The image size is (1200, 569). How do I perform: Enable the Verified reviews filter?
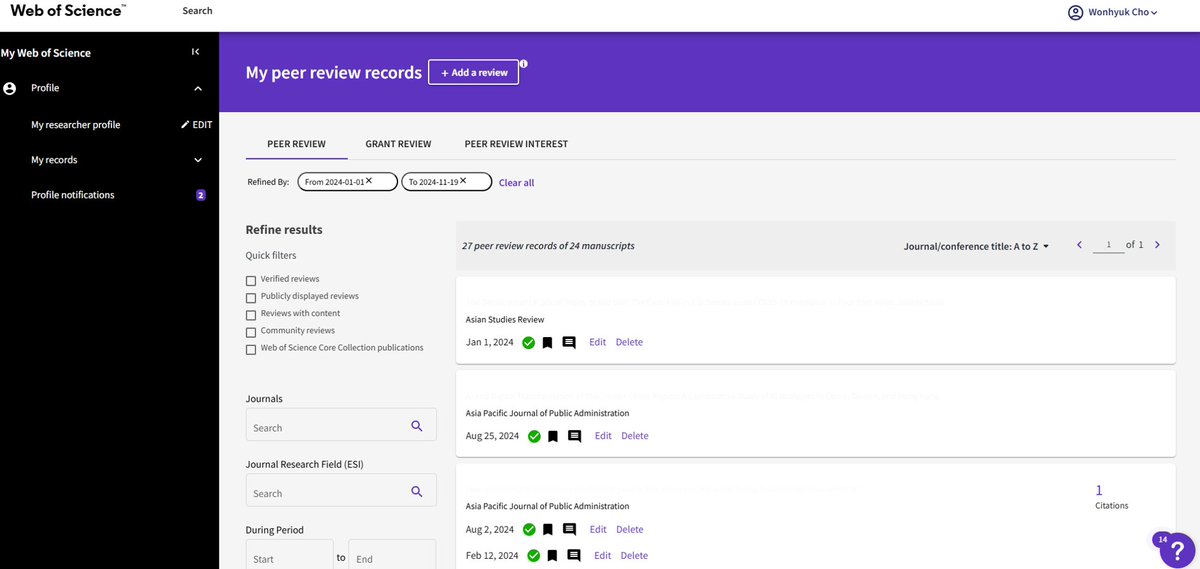pyautogui.click(x=251, y=280)
